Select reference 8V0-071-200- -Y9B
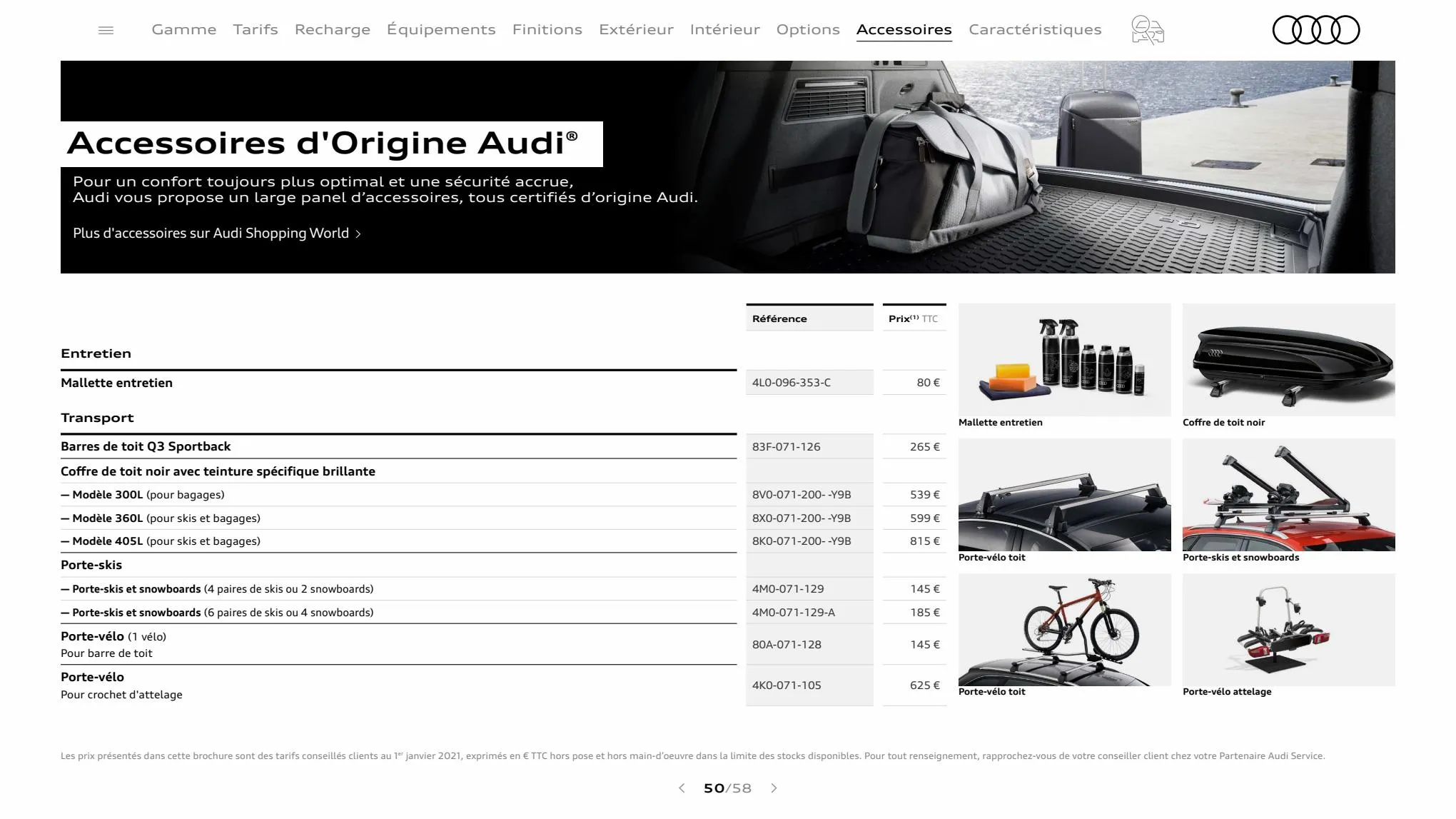Screen dimensions: 1456x819 [x=801, y=495]
